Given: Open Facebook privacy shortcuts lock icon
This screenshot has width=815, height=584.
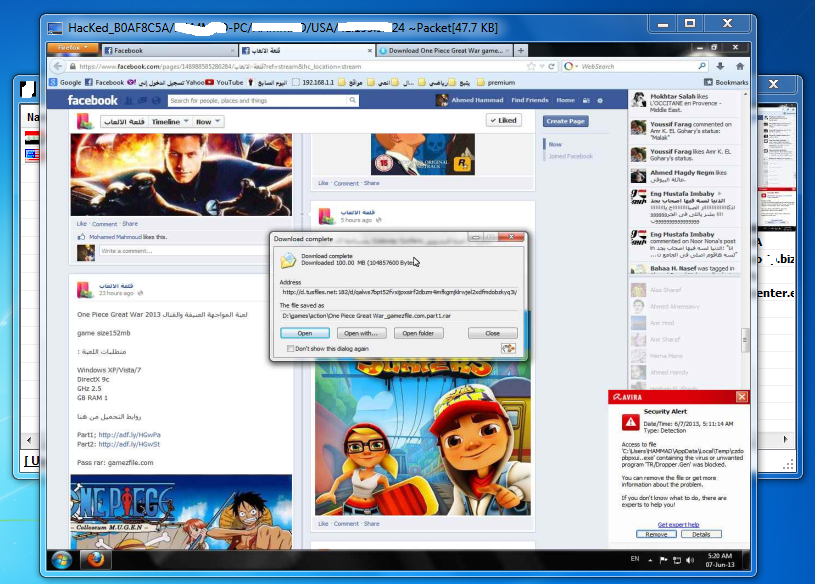Looking at the screenshot, I should (x=586, y=100).
